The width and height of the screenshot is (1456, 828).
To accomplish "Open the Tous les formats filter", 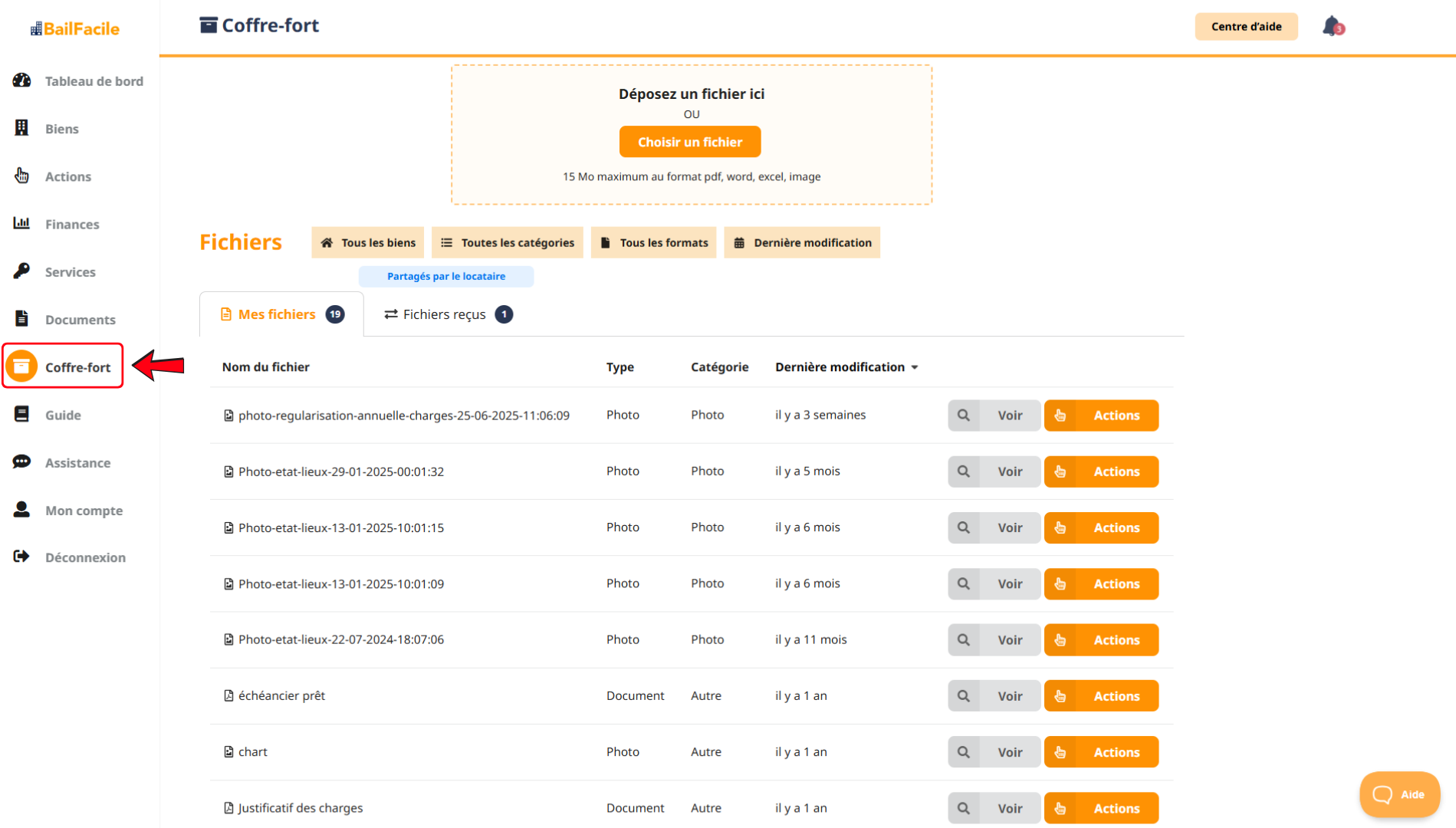I will coord(653,242).
